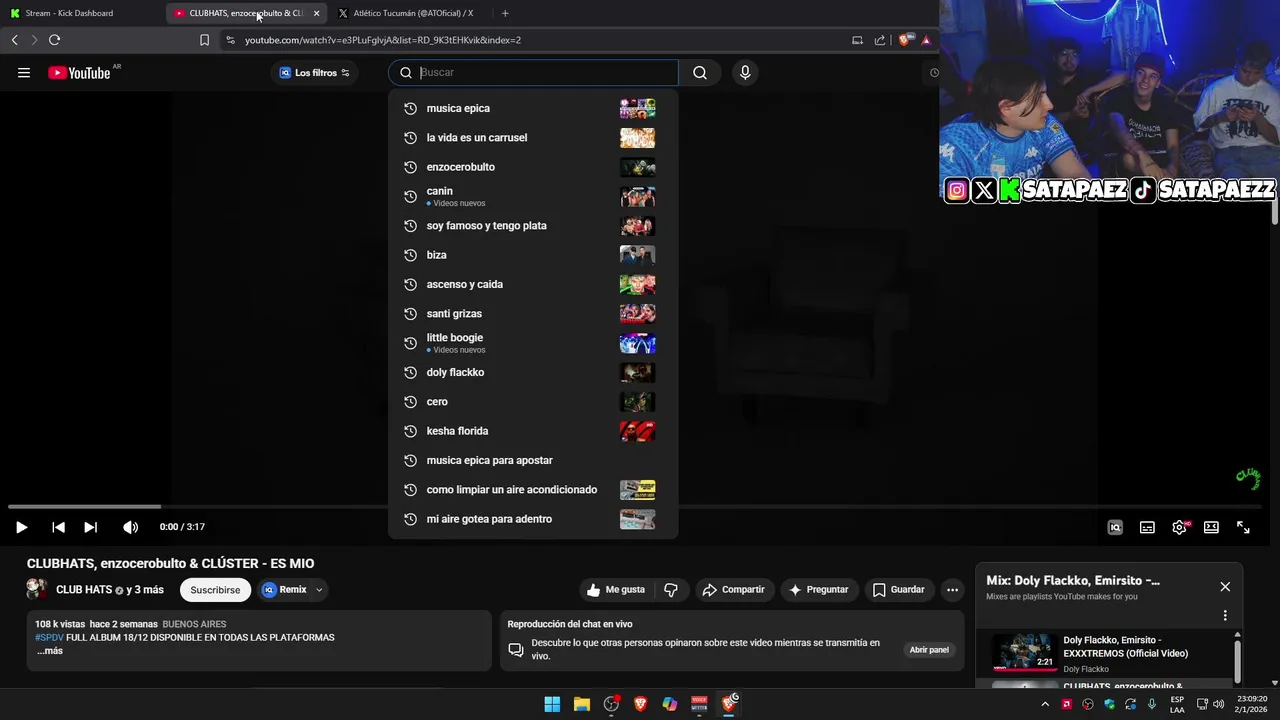Like the video with Me gusta
This screenshot has width=1280, height=720.
click(616, 590)
